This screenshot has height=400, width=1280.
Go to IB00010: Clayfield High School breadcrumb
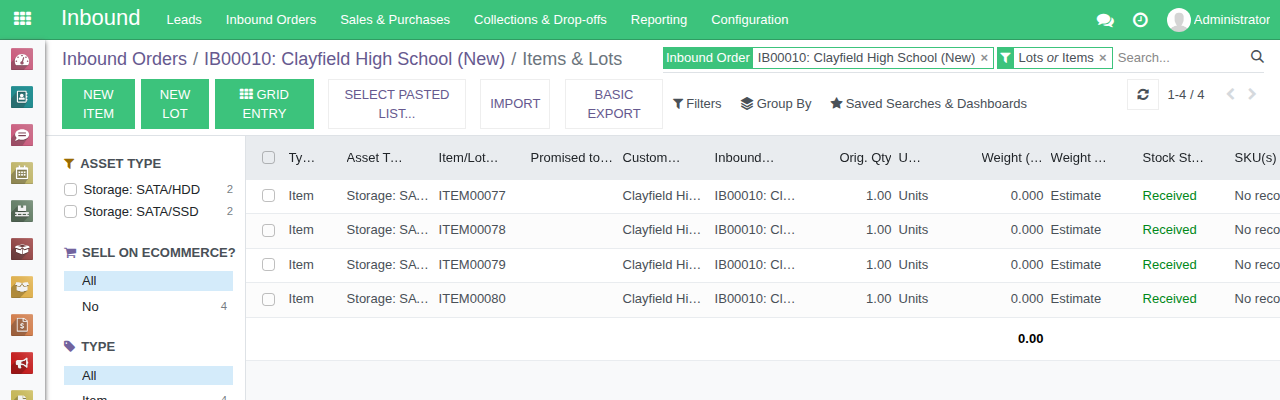tap(354, 59)
